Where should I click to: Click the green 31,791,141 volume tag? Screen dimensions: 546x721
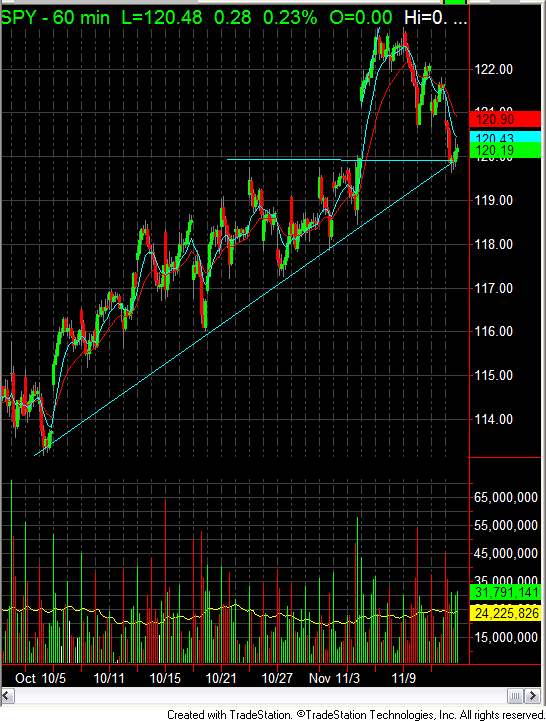506,592
